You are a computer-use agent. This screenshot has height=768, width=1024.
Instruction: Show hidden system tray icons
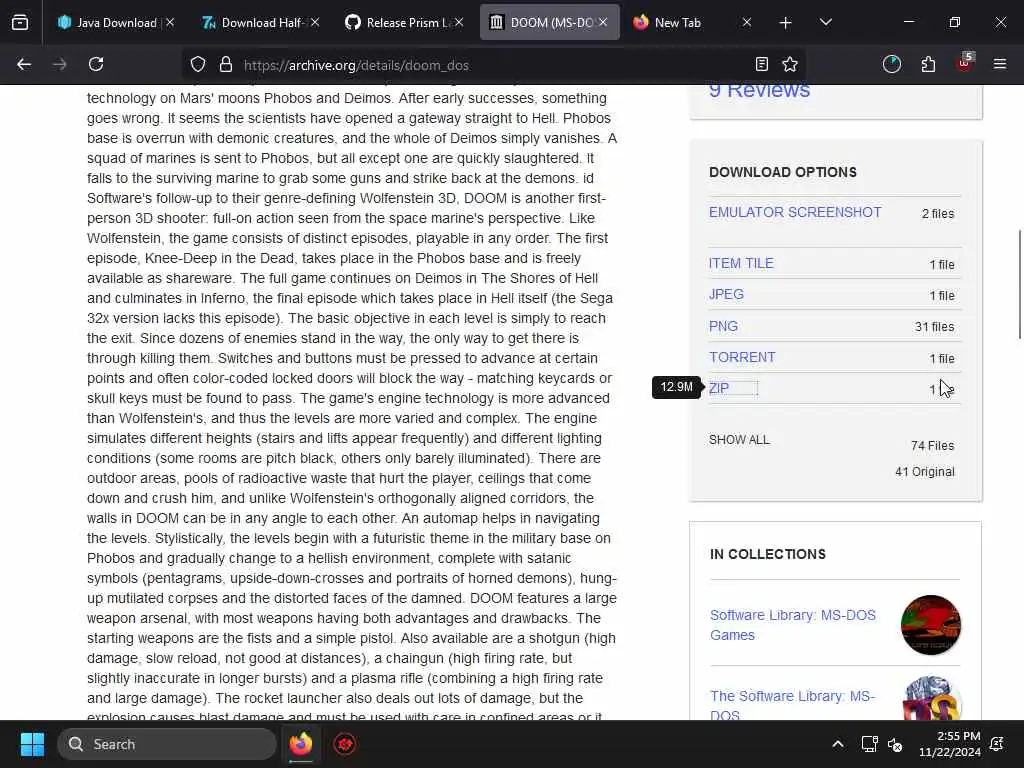(838, 744)
